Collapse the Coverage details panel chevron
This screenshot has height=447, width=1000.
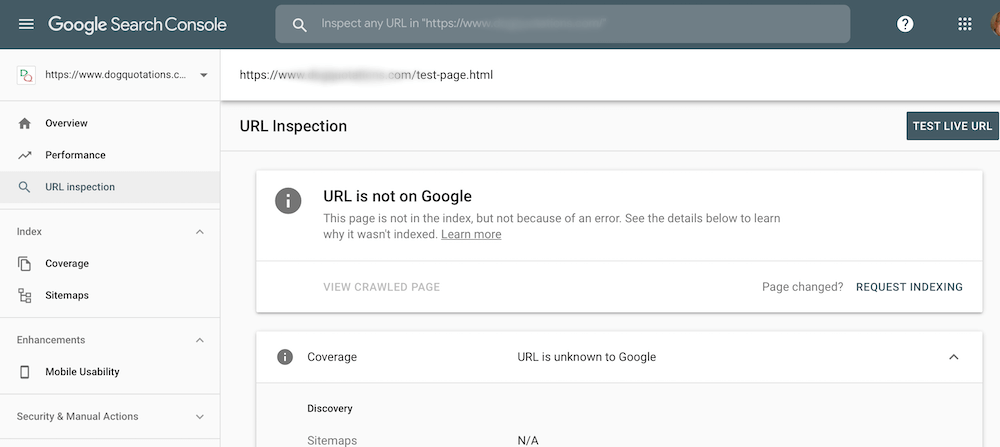coord(953,357)
